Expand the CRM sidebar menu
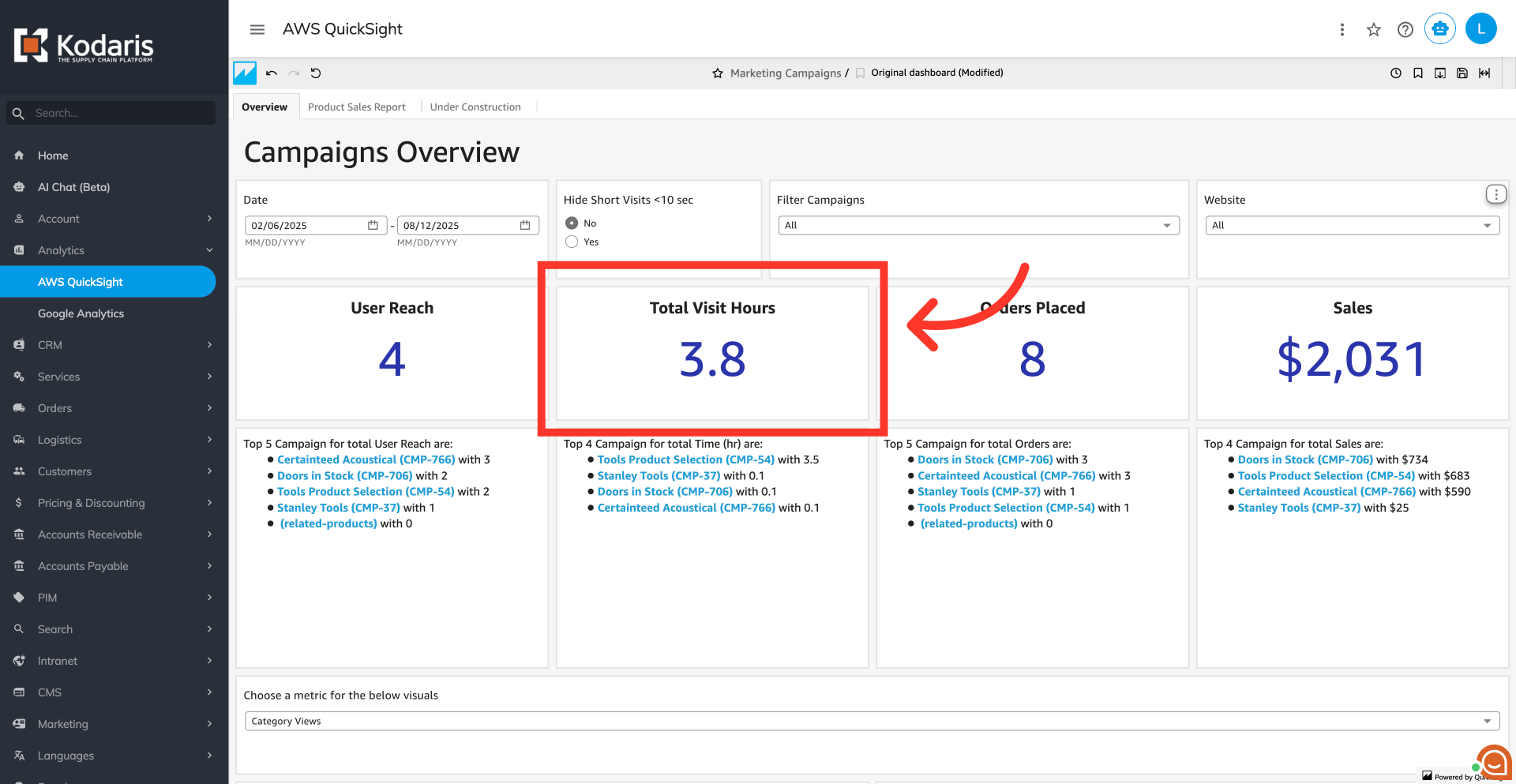This screenshot has height=784, width=1516. [114, 345]
